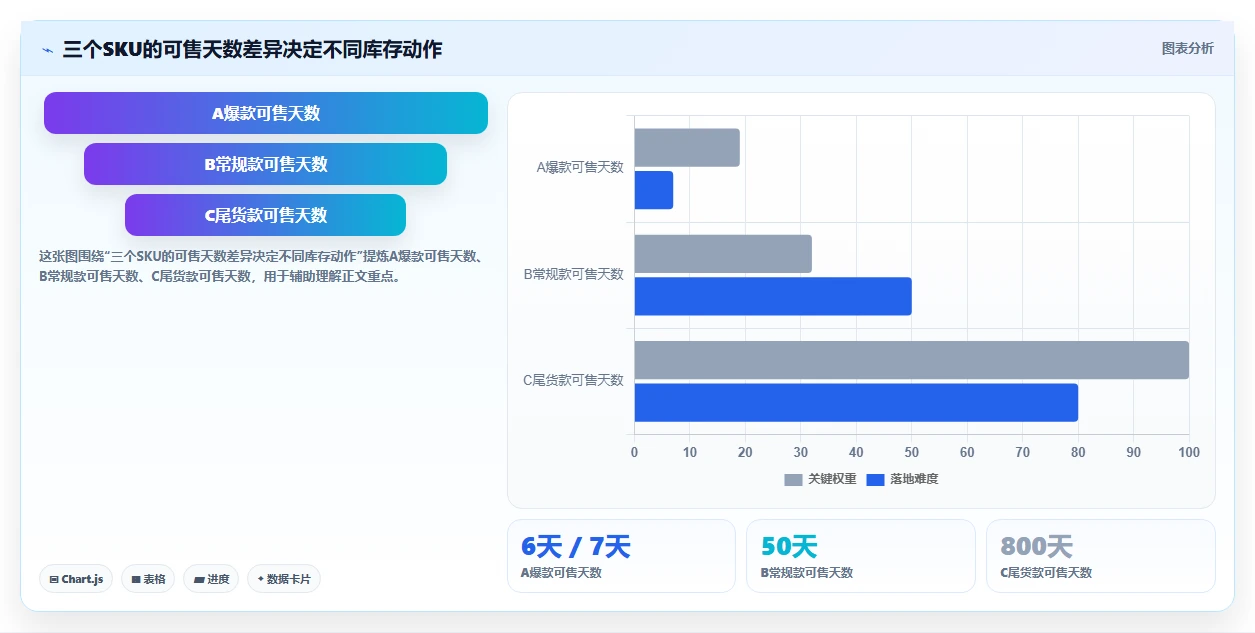Toggle the 关键权重 legend gray swatch
This screenshot has height=633, width=1255.
tap(793, 480)
